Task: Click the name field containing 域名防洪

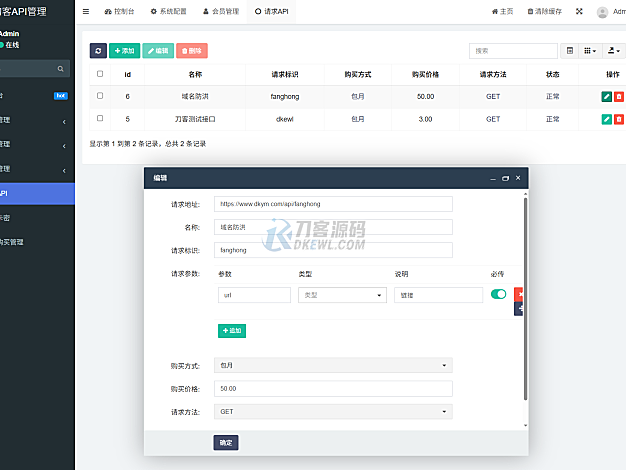Action: coord(333,227)
